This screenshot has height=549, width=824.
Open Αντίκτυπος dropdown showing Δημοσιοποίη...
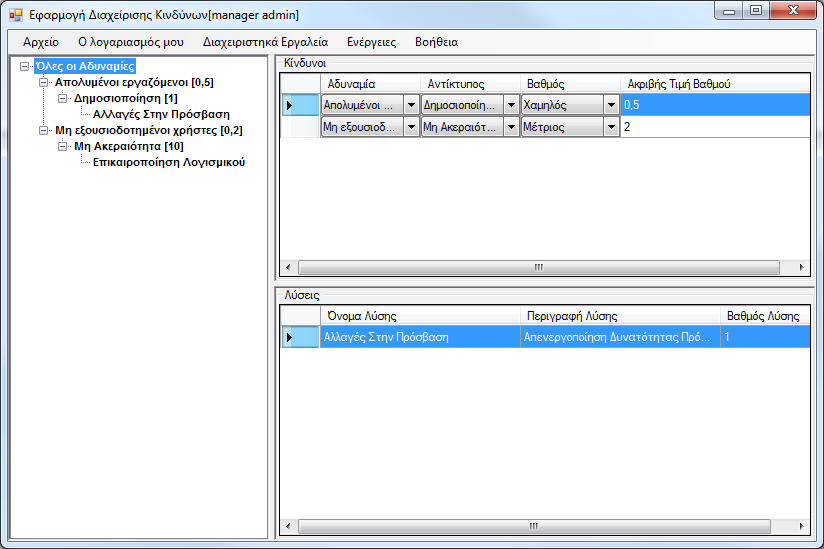tap(511, 105)
